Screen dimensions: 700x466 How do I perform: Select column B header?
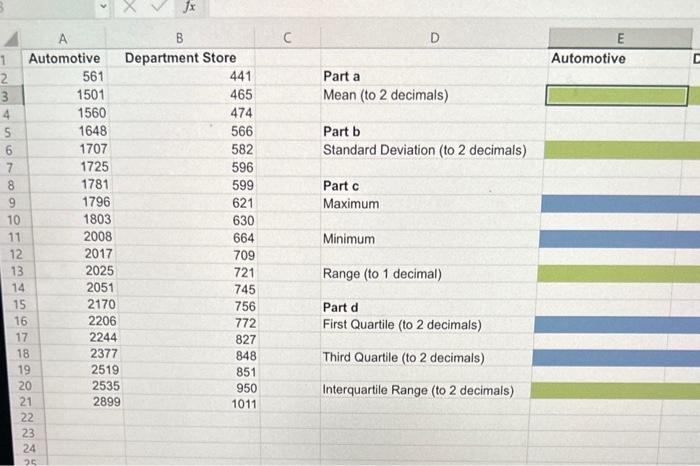point(179,38)
